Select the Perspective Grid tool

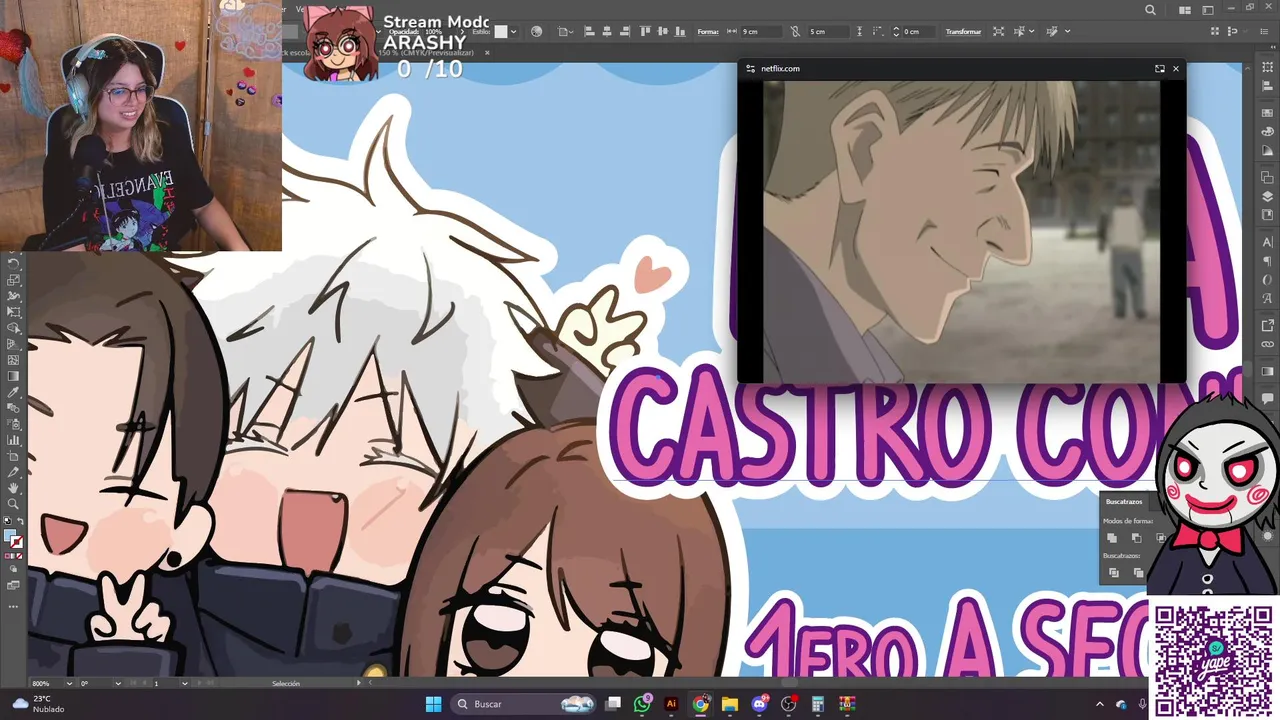[14, 345]
